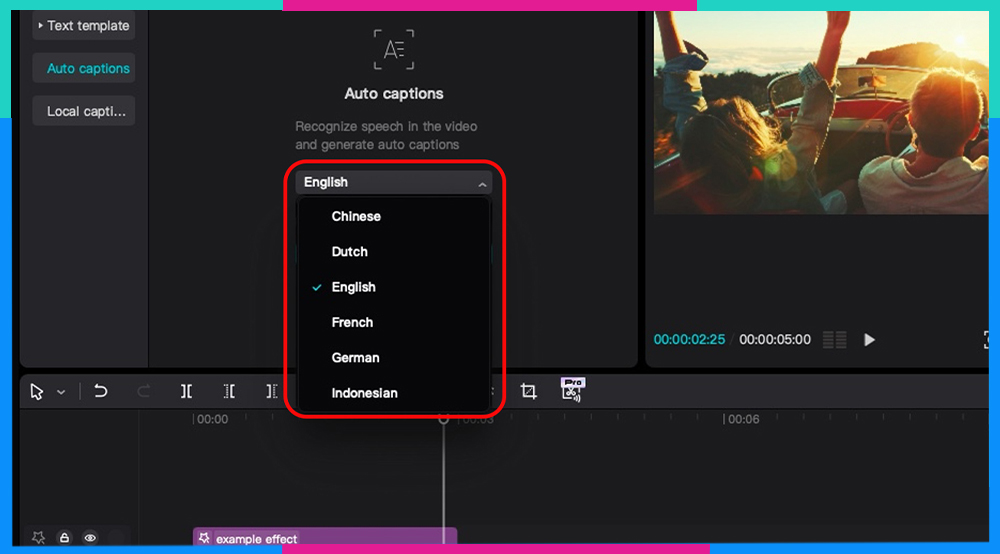The height and width of the screenshot is (554, 1000).
Task: Play the video preview
Action: (869, 340)
